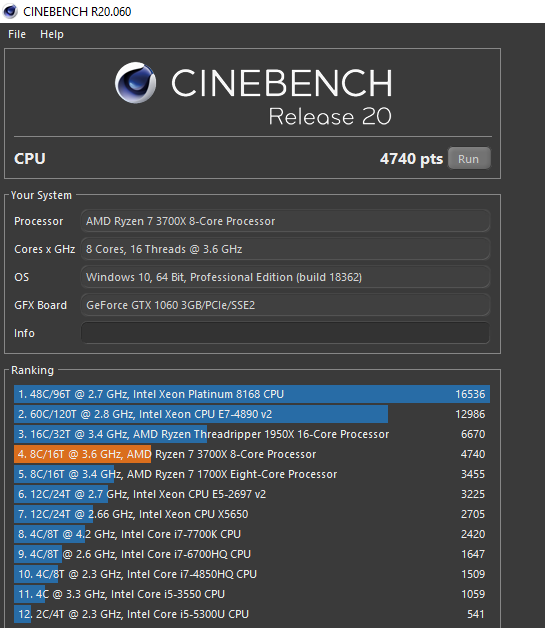Screen dimensions: 545x628
Task: Select Xeon E5-2697 v2 ranking row
Action: [x=252, y=494]
